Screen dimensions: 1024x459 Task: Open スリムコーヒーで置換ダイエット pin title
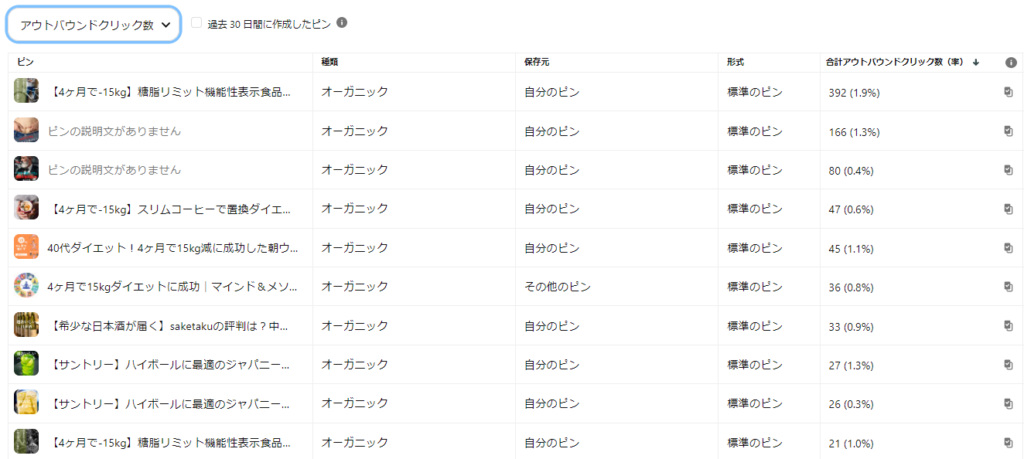[169, 209]
